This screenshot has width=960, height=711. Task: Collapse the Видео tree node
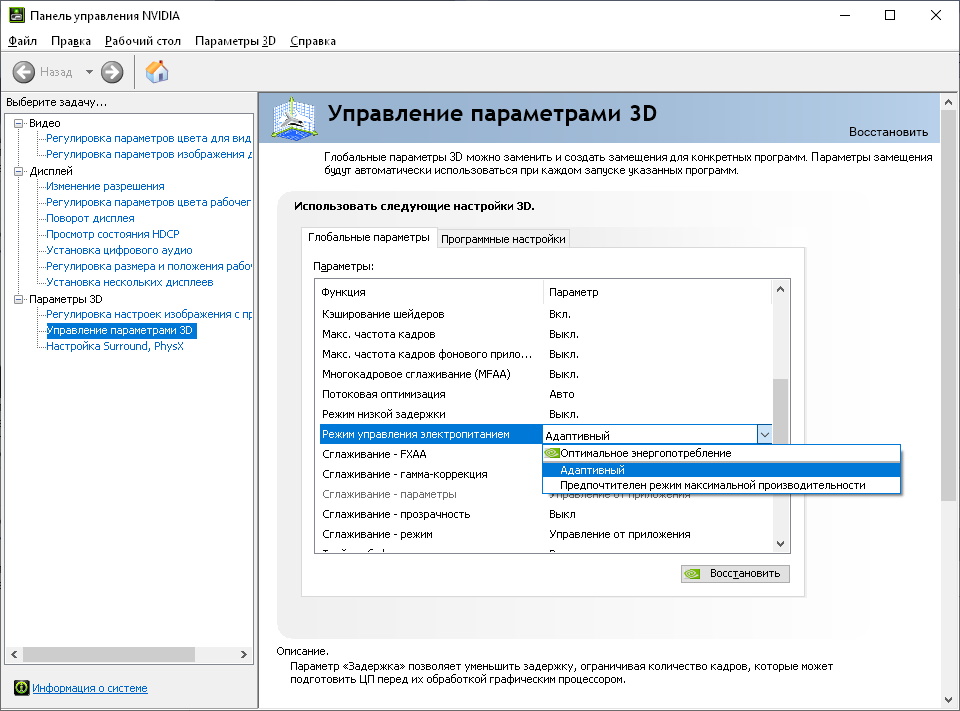tap(19, 123)
